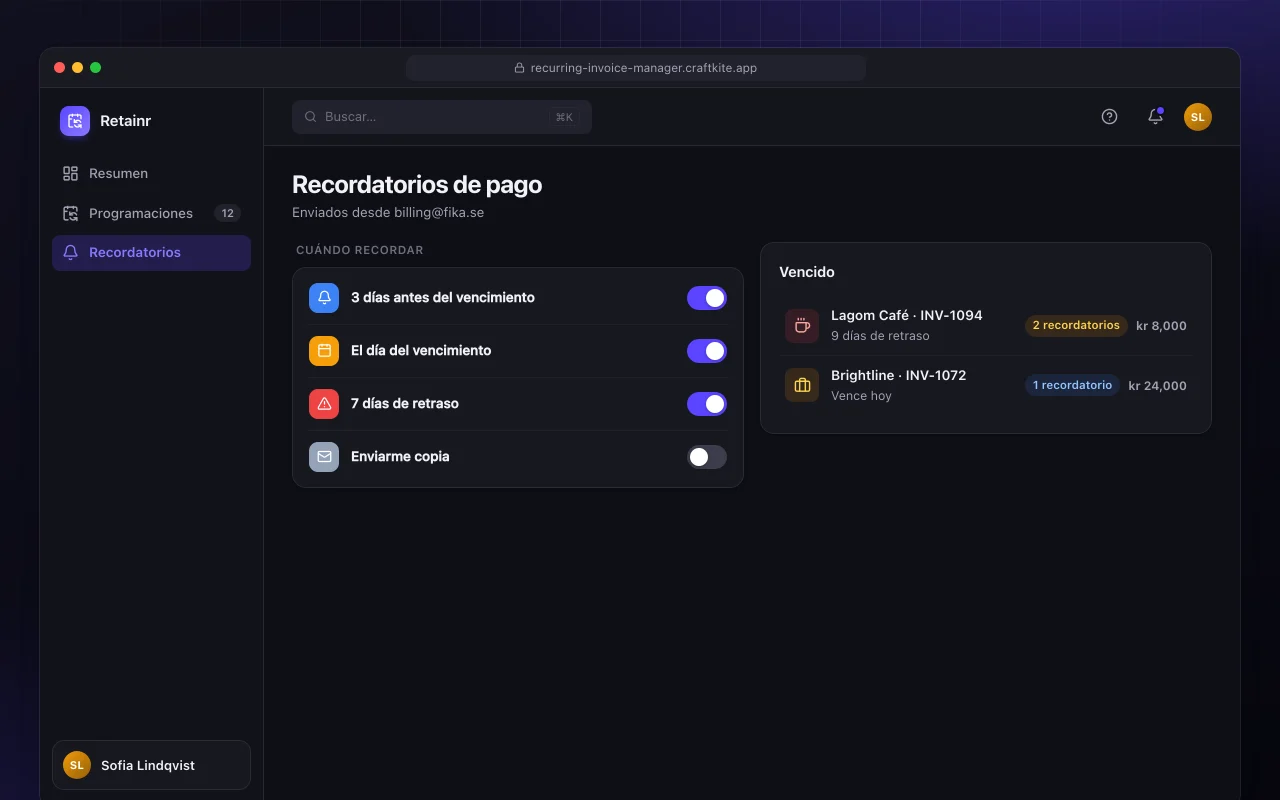Click the 9 días de retraso text
Viewport: 1280px width, 800px height.
pyautogui.click(x=880, y=336)
